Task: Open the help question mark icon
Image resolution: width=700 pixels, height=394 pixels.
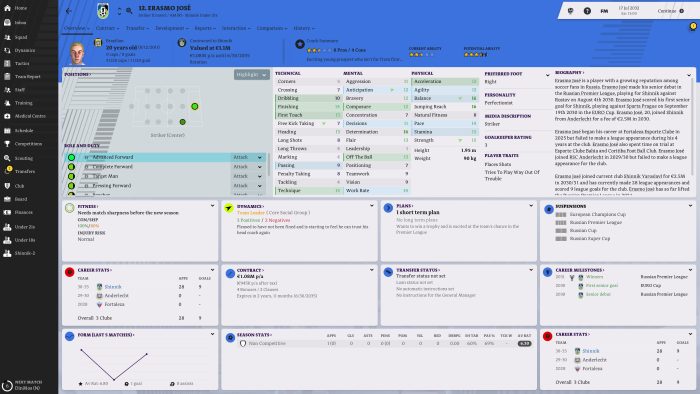Action: click(x=587, y=11)
